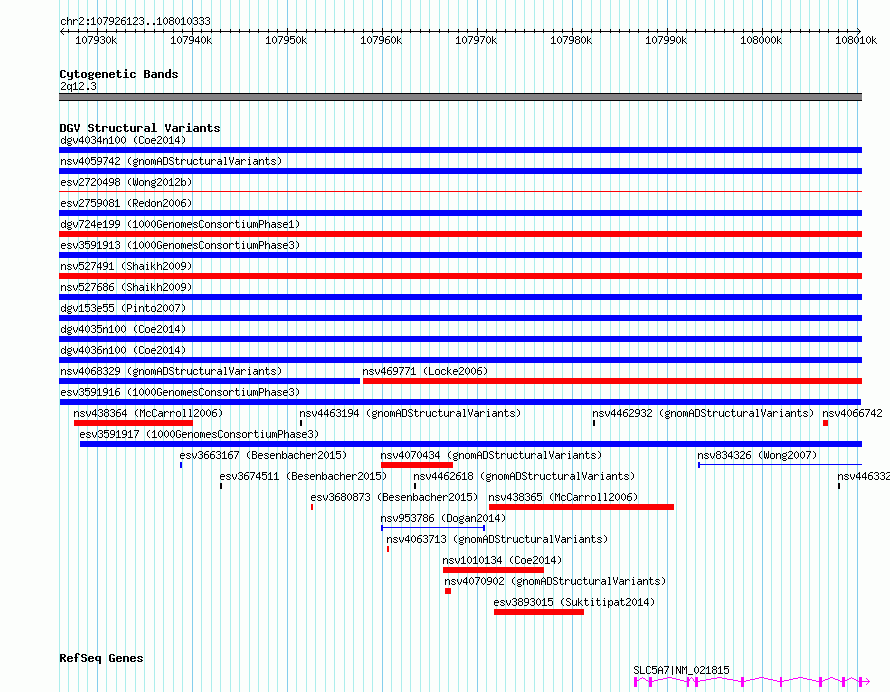This screenshot has height=692, width=890.
Task: Select nsv953786 (Dogan2014) label
Action: tap(443, 518)
